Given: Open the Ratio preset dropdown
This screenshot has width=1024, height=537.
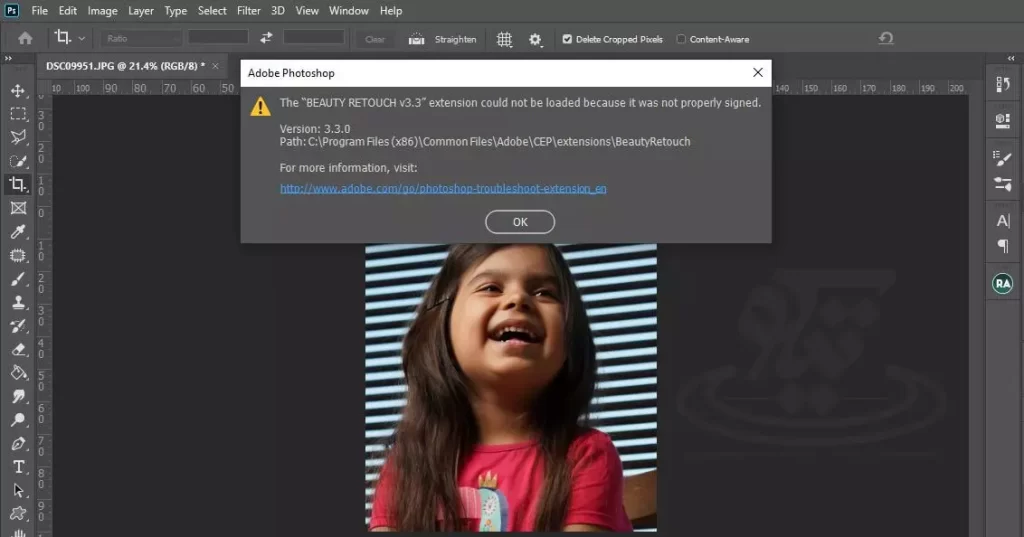Looking at the screenshot, I should tap(141, 38).
